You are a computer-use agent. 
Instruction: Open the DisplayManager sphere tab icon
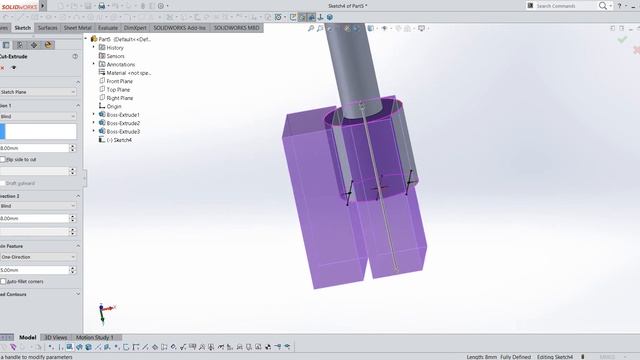[48, 45]
